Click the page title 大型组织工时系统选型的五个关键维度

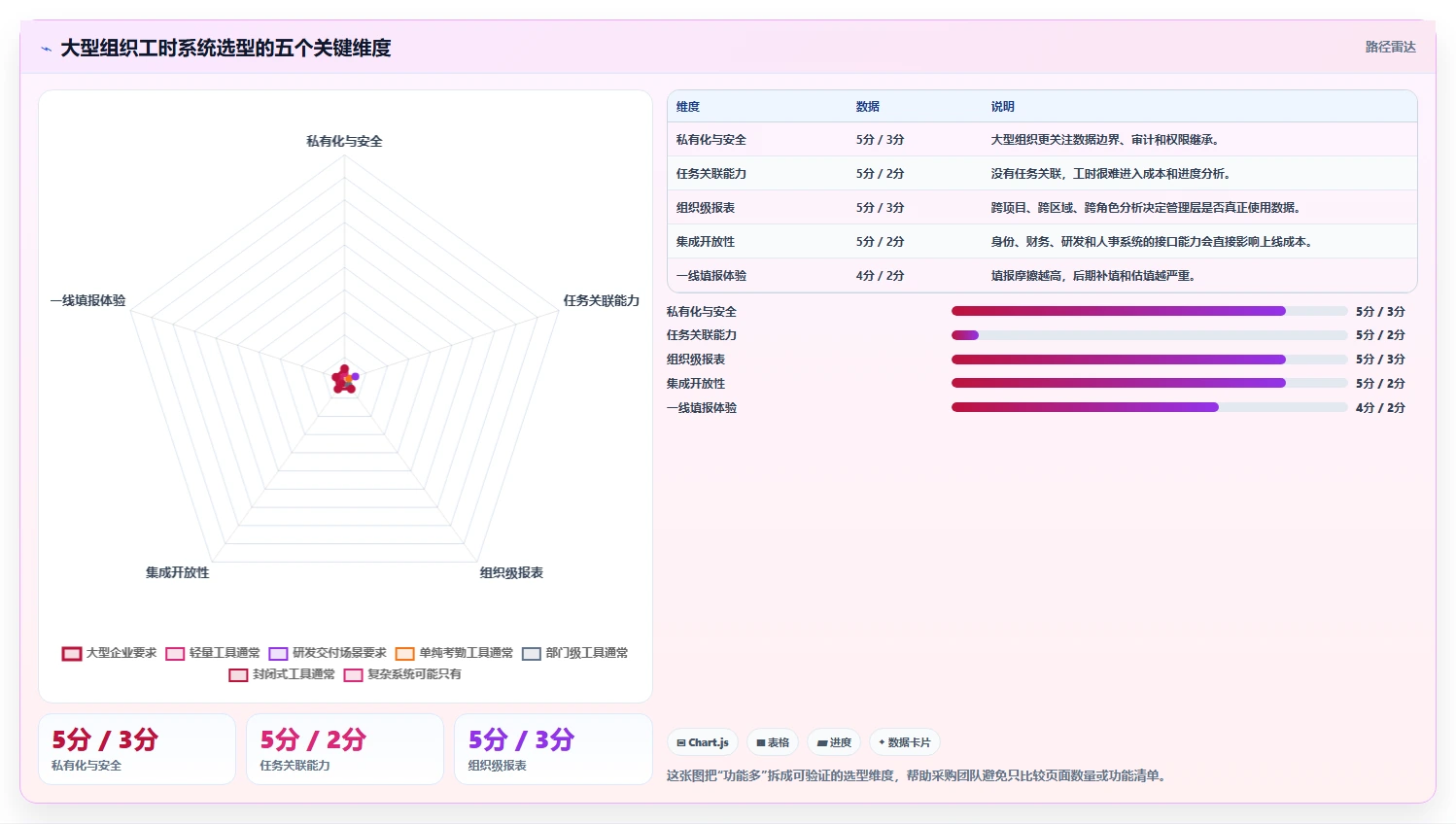[x=225, y=48]
